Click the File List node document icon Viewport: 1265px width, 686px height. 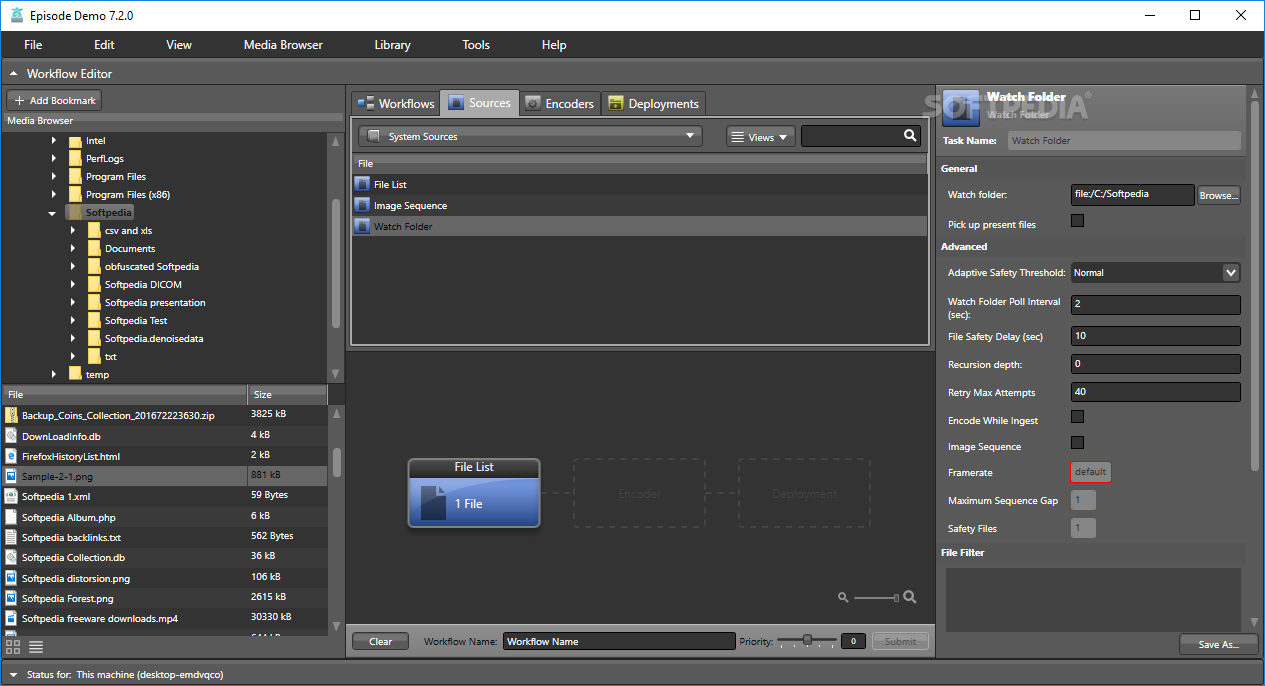[x=433, y=502]
